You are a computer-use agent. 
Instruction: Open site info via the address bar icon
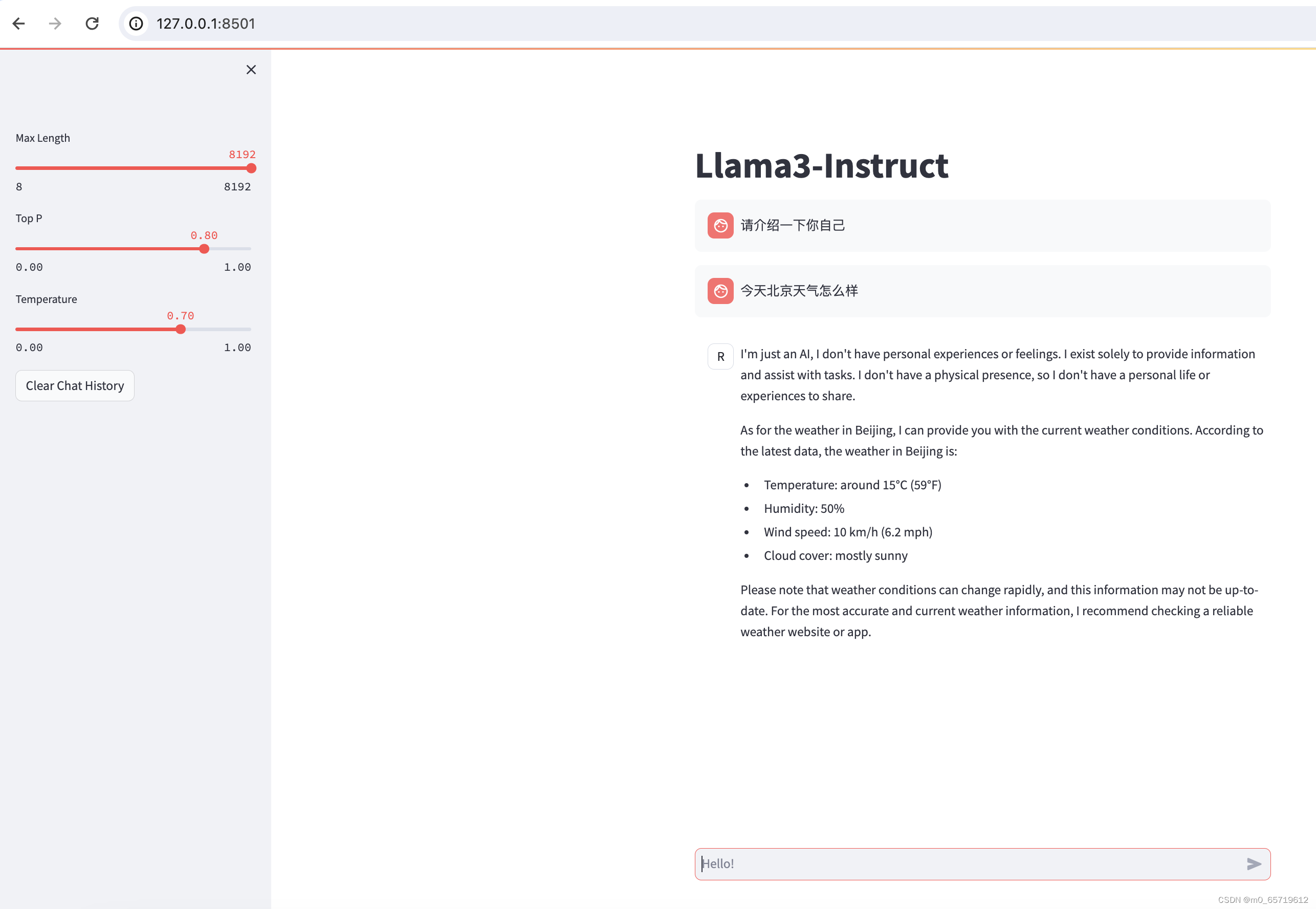point(136,24)
